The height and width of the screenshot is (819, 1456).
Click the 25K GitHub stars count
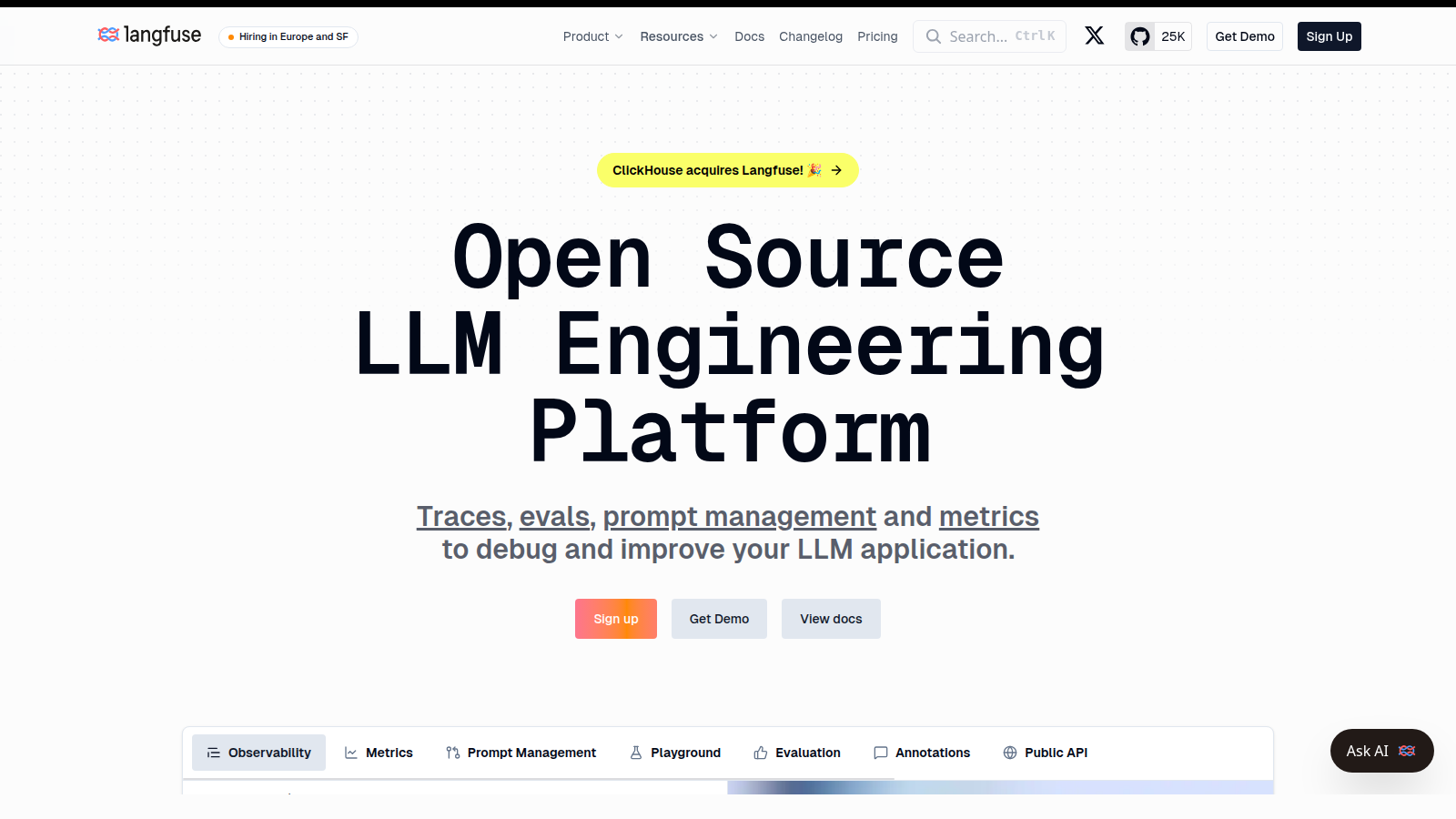(1173, 36)
